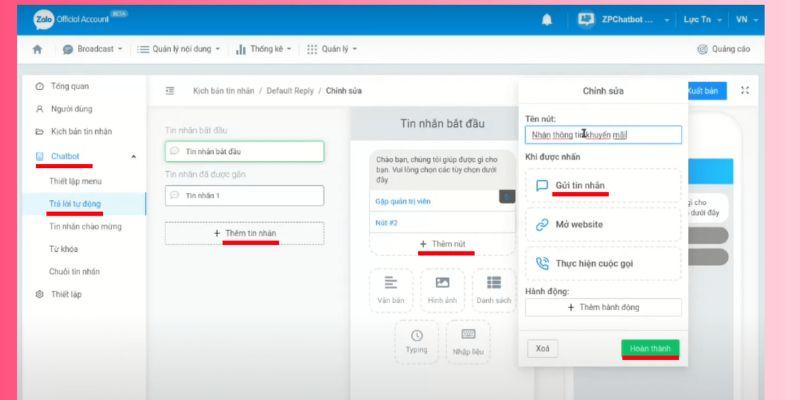Select Trả lời tự động sub-item
This screenshot has width=800, height=400.
pyautogui.click(x=75, y=204)
